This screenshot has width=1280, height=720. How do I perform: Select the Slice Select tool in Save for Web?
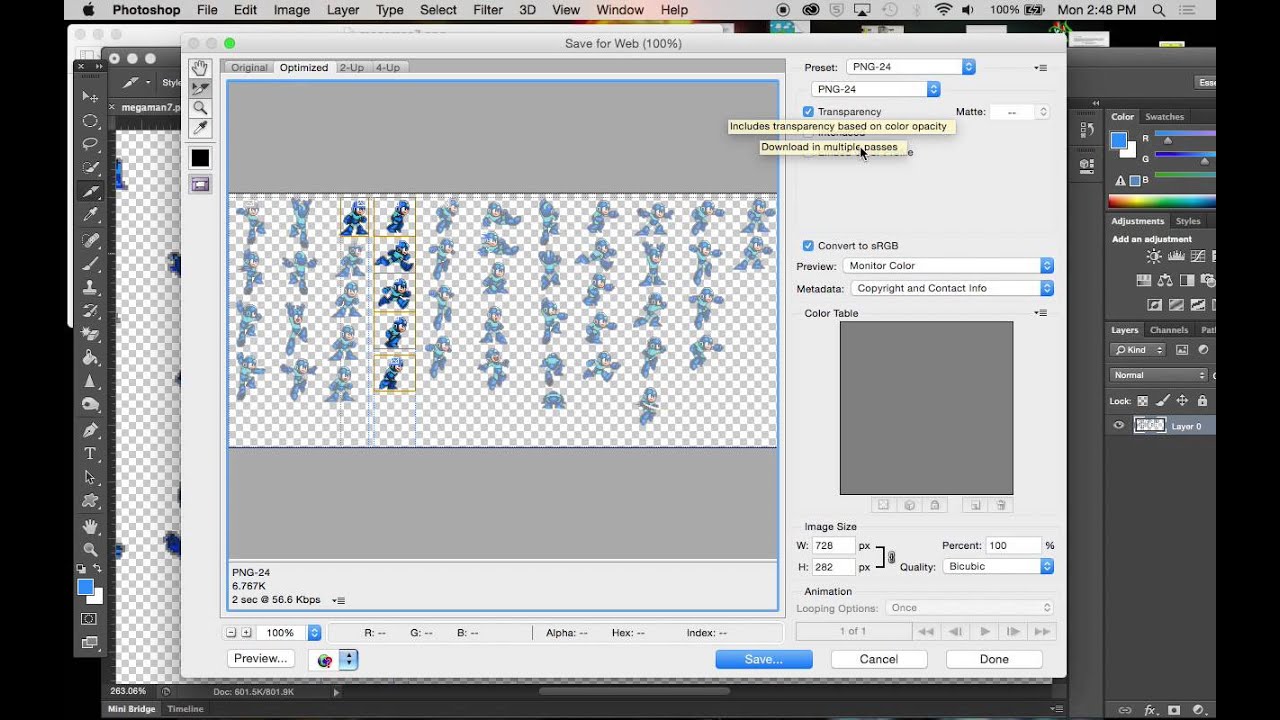(x=200, y=88)
